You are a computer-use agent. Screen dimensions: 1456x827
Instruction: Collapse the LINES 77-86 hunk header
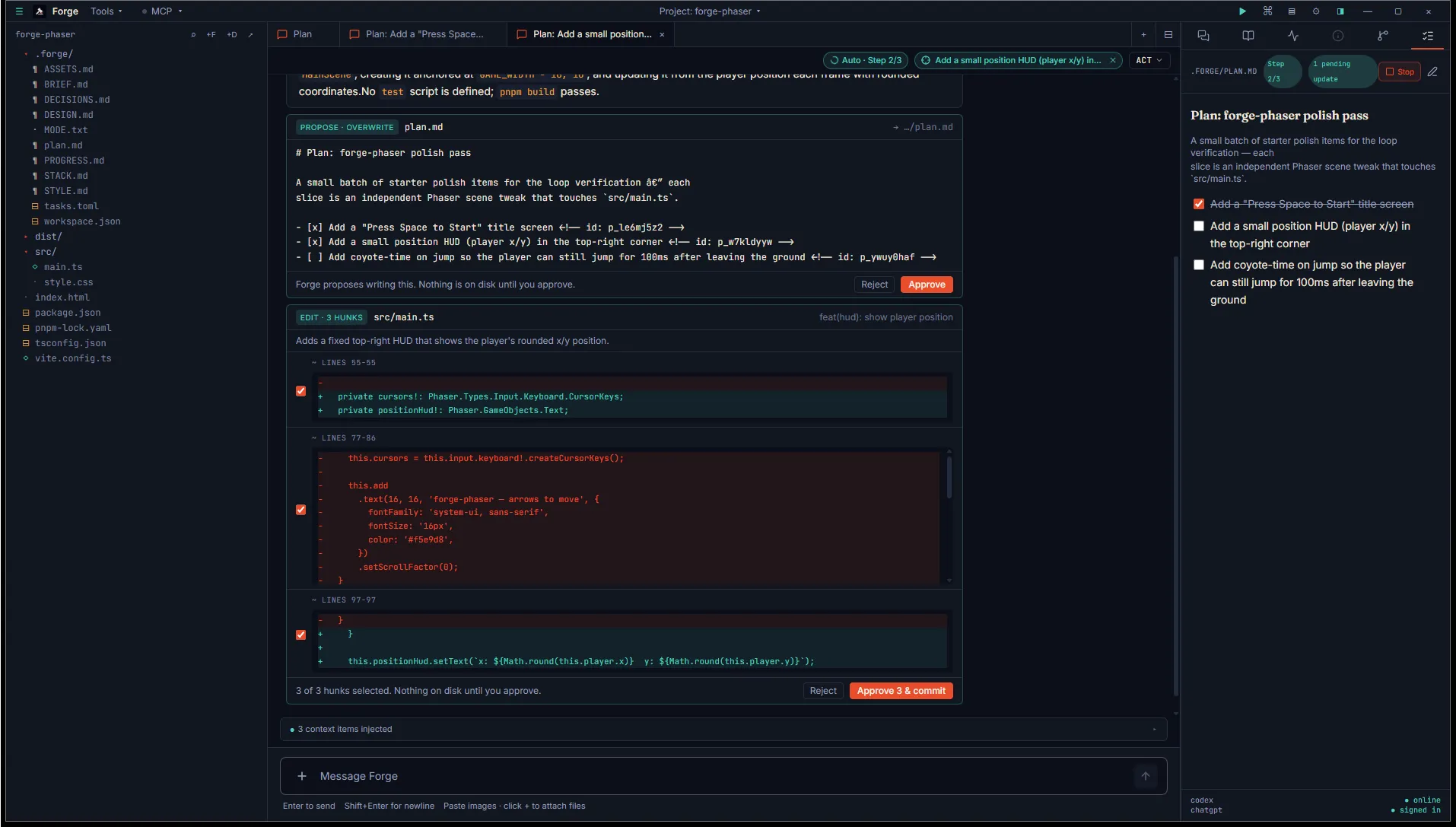click(x=344, y=438)
